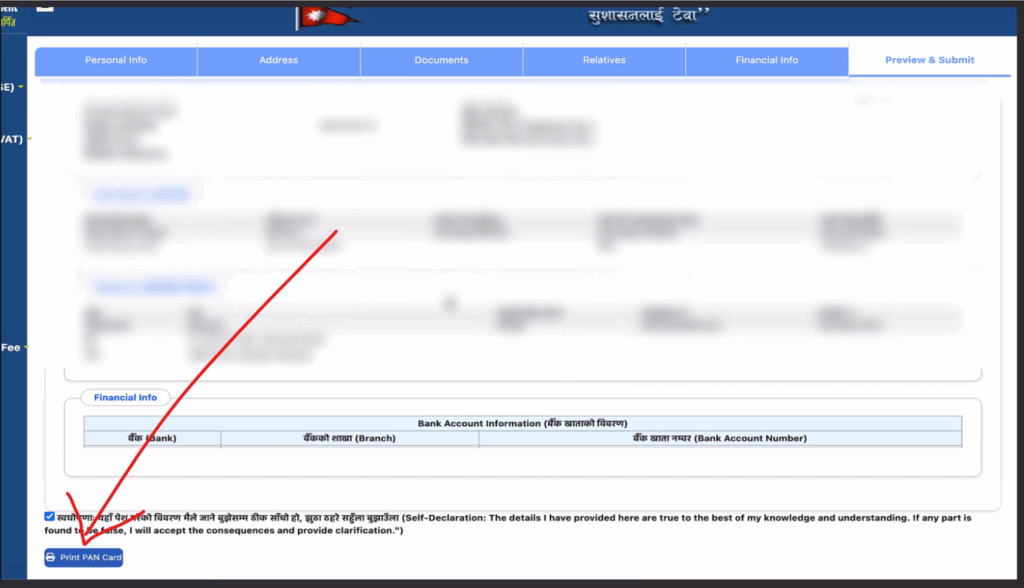Untick the Self-Declaration checkbox
This screenshot has height=588, width=1024.
coord(50,516)
